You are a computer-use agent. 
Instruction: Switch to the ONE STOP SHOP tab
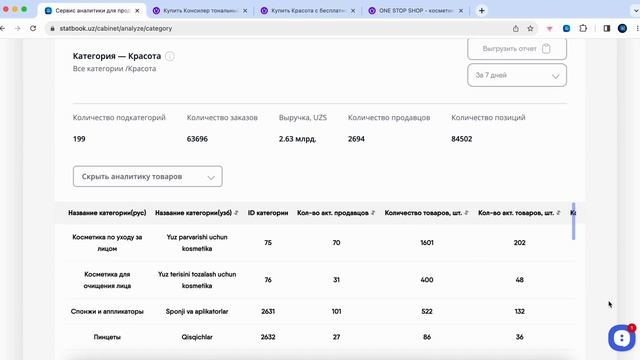coord(416,11)
